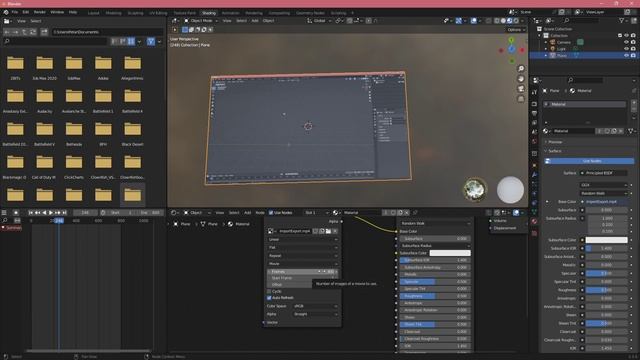Hide Light in viewport via eye icon

(x=627, y=49)
